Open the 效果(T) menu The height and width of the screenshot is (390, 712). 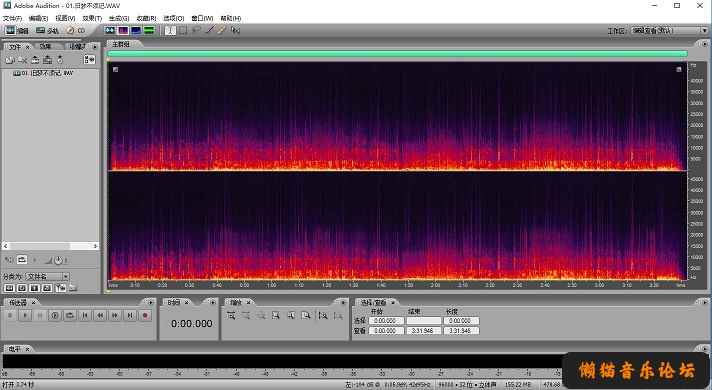tap(92, 18)
